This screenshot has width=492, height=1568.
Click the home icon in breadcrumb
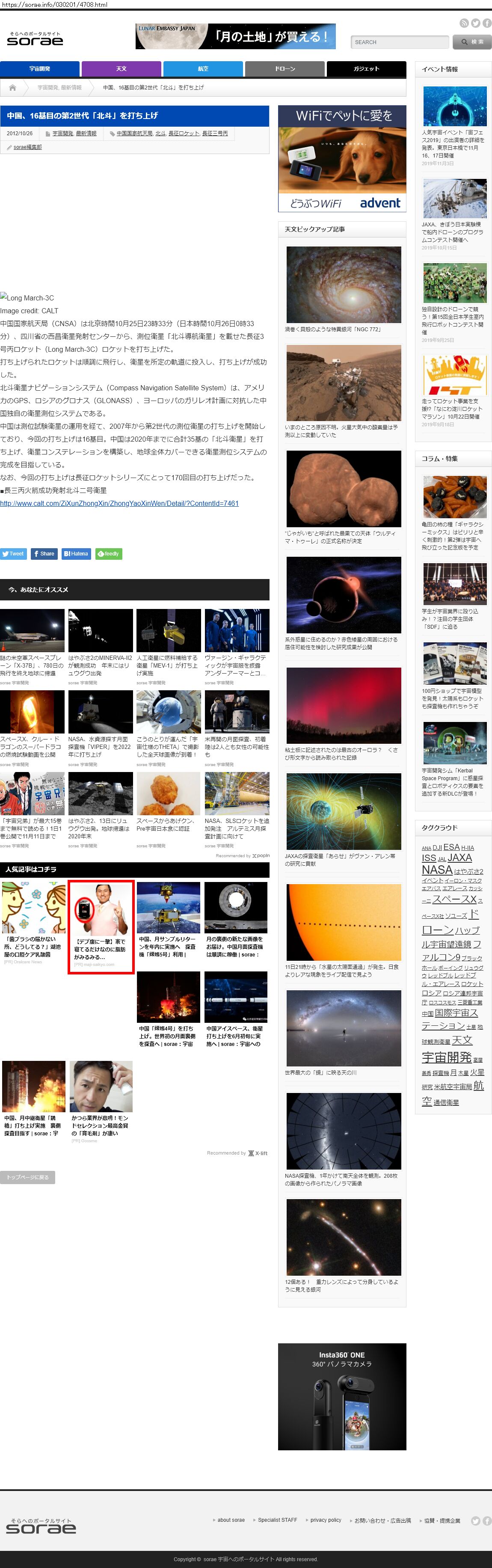(x=12, y=88)
